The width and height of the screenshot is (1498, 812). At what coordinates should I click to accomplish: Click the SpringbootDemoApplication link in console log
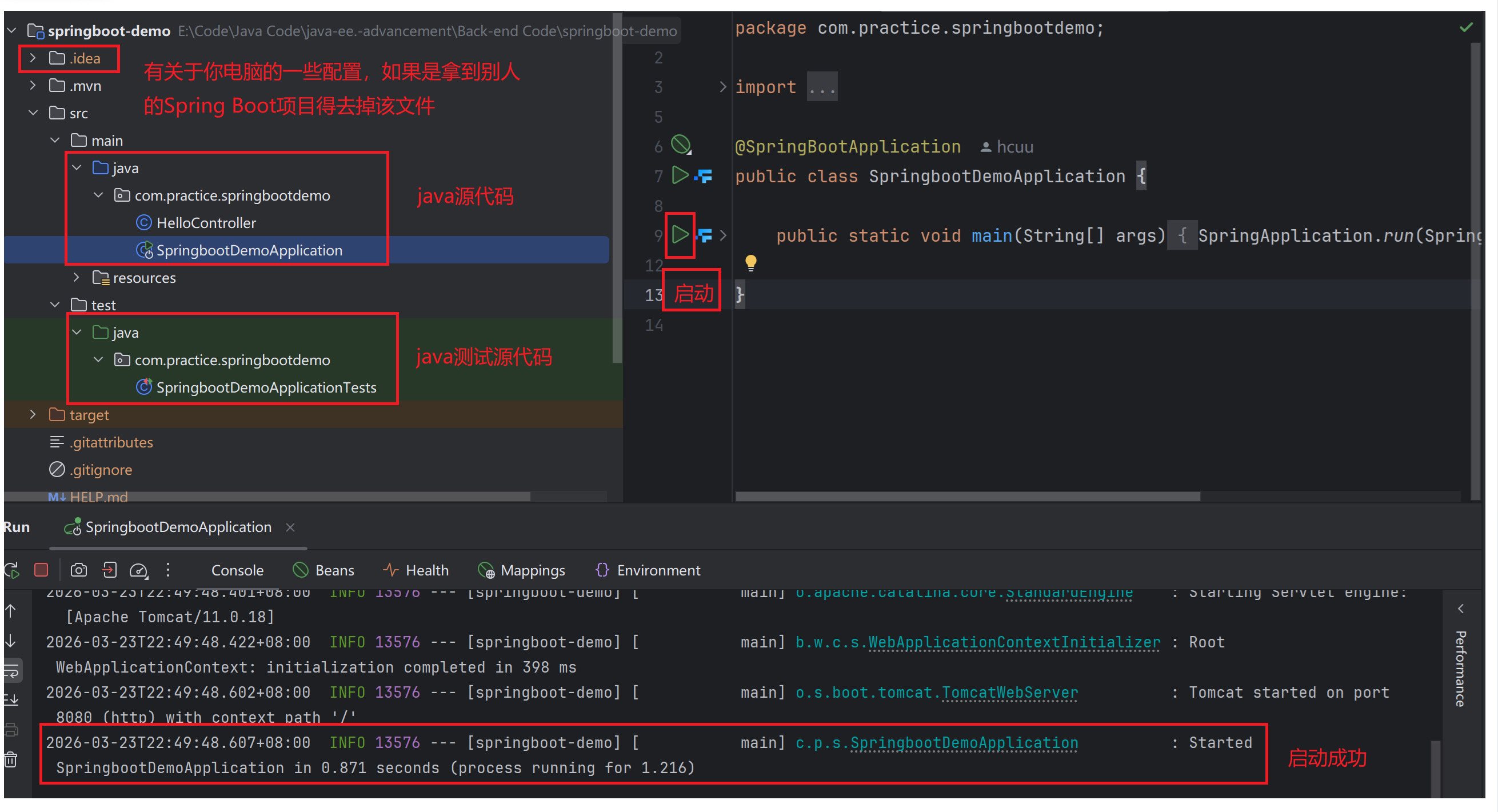[964, 742]
